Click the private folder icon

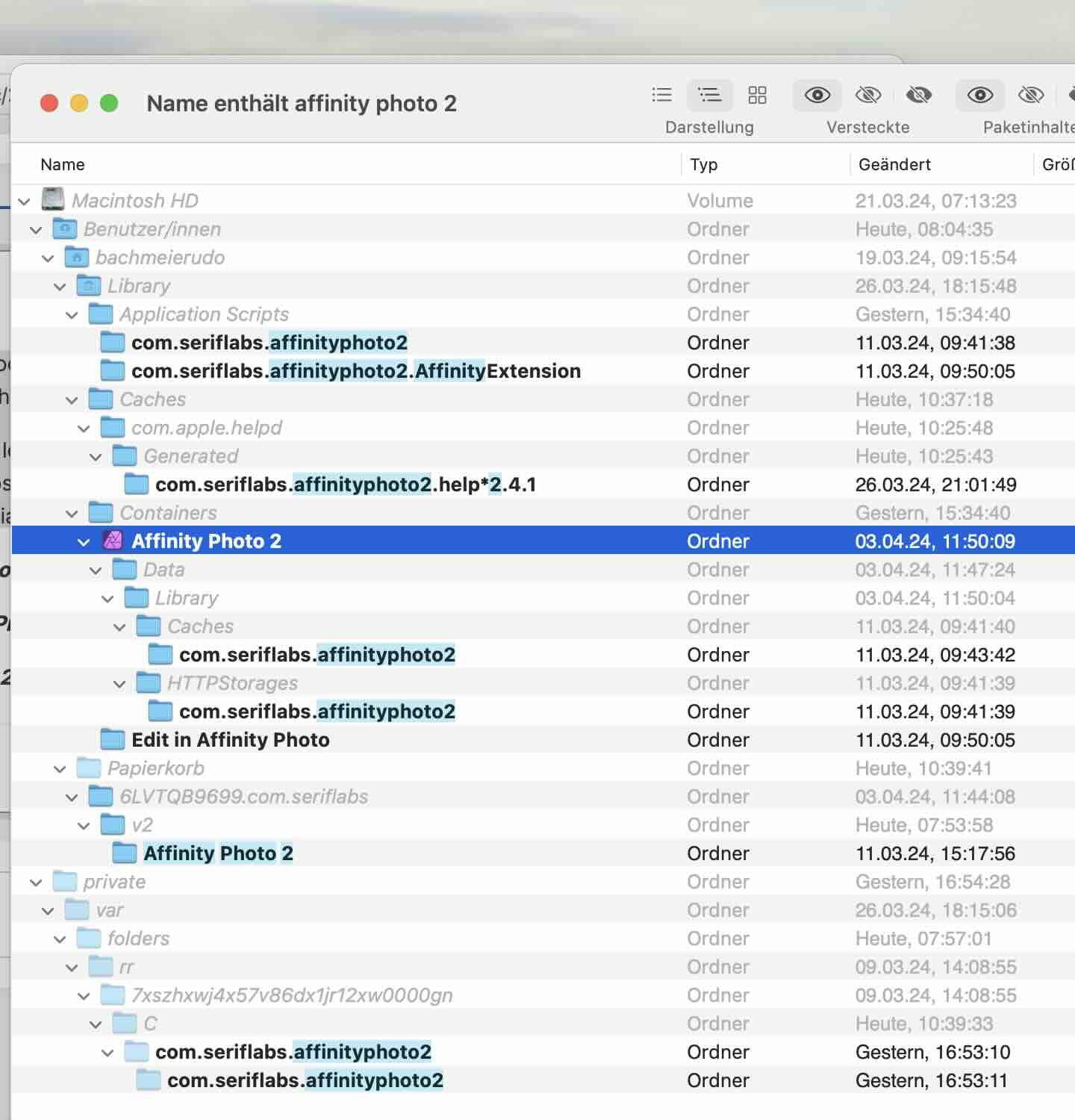coord(65,881)
